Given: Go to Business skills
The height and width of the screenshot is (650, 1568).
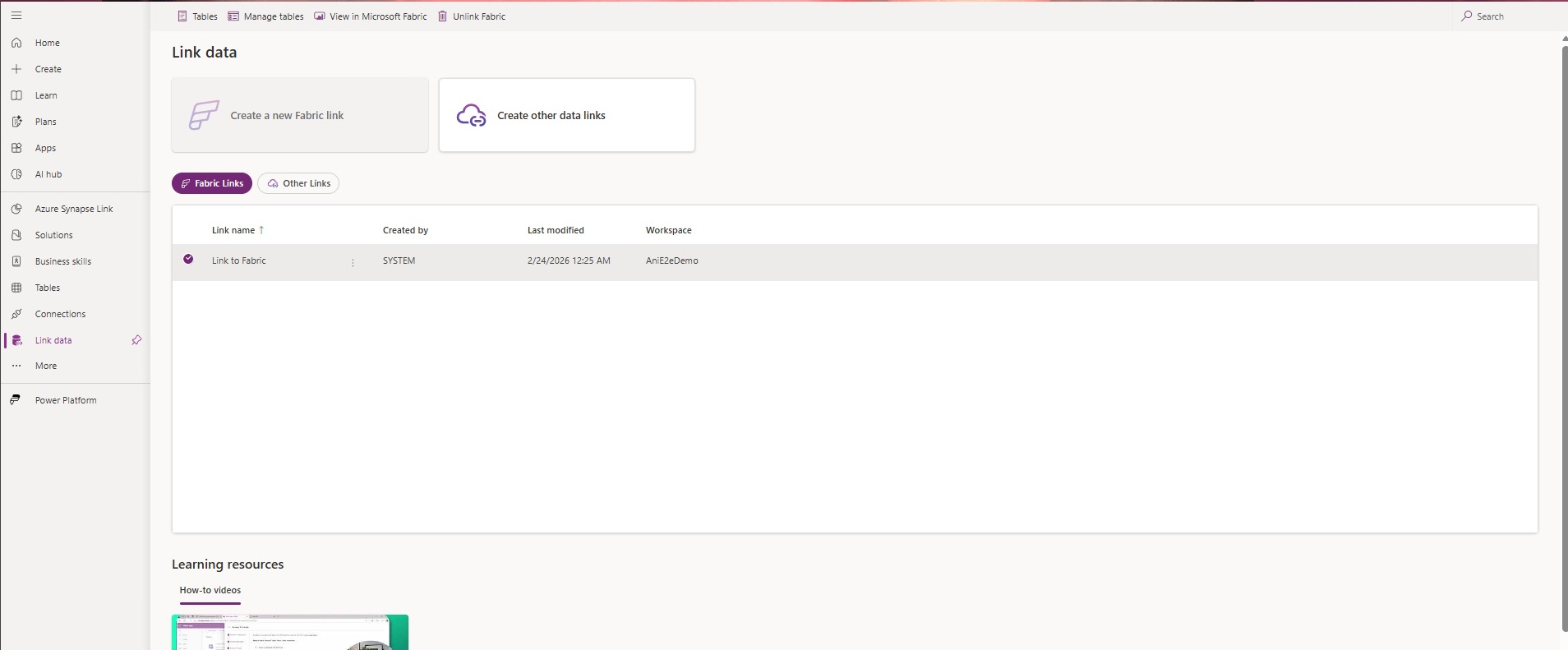Looking at the screenshot, I should point(63,261).
